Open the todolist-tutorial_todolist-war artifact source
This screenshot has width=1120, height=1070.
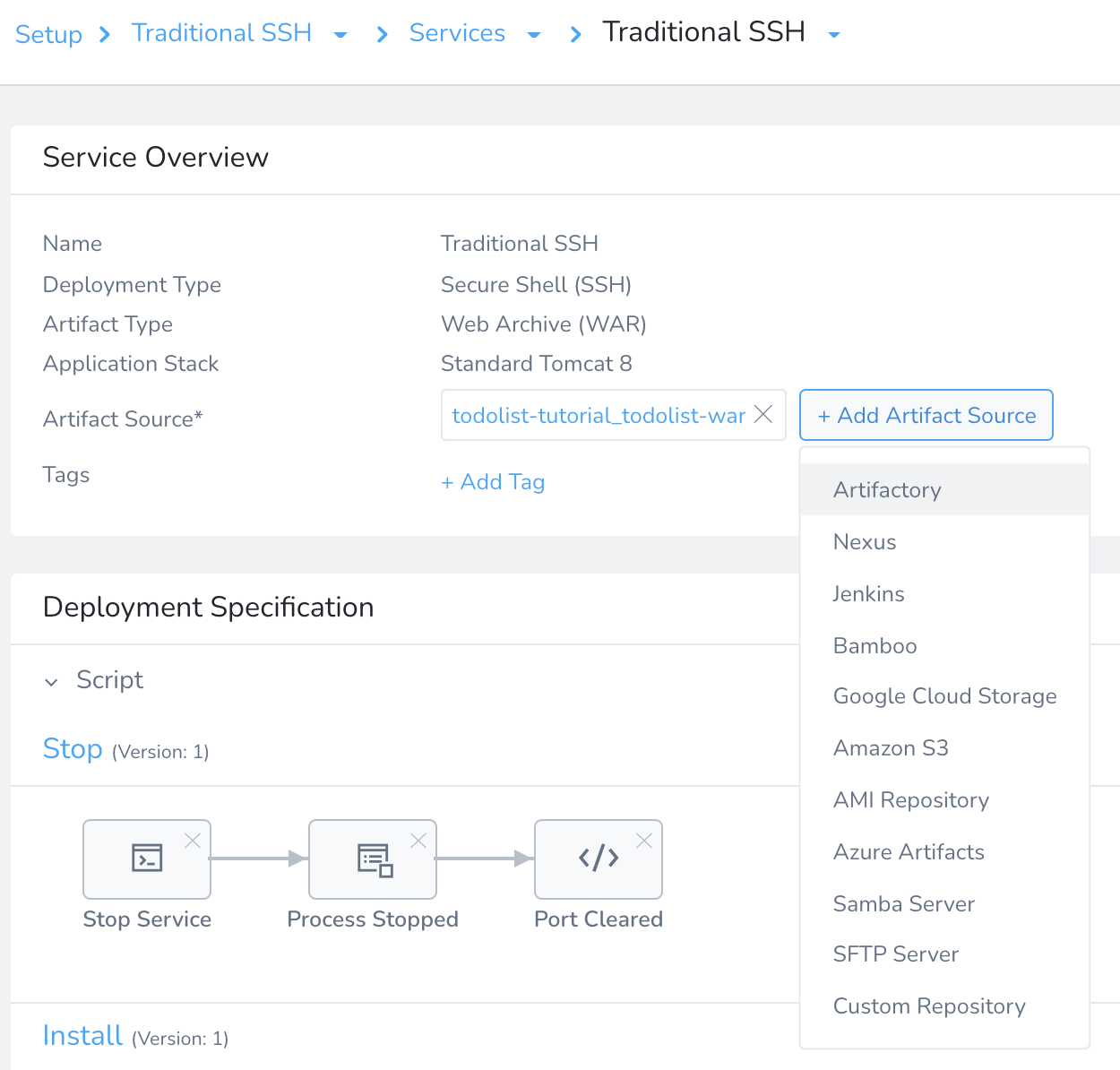coord(599,415)
